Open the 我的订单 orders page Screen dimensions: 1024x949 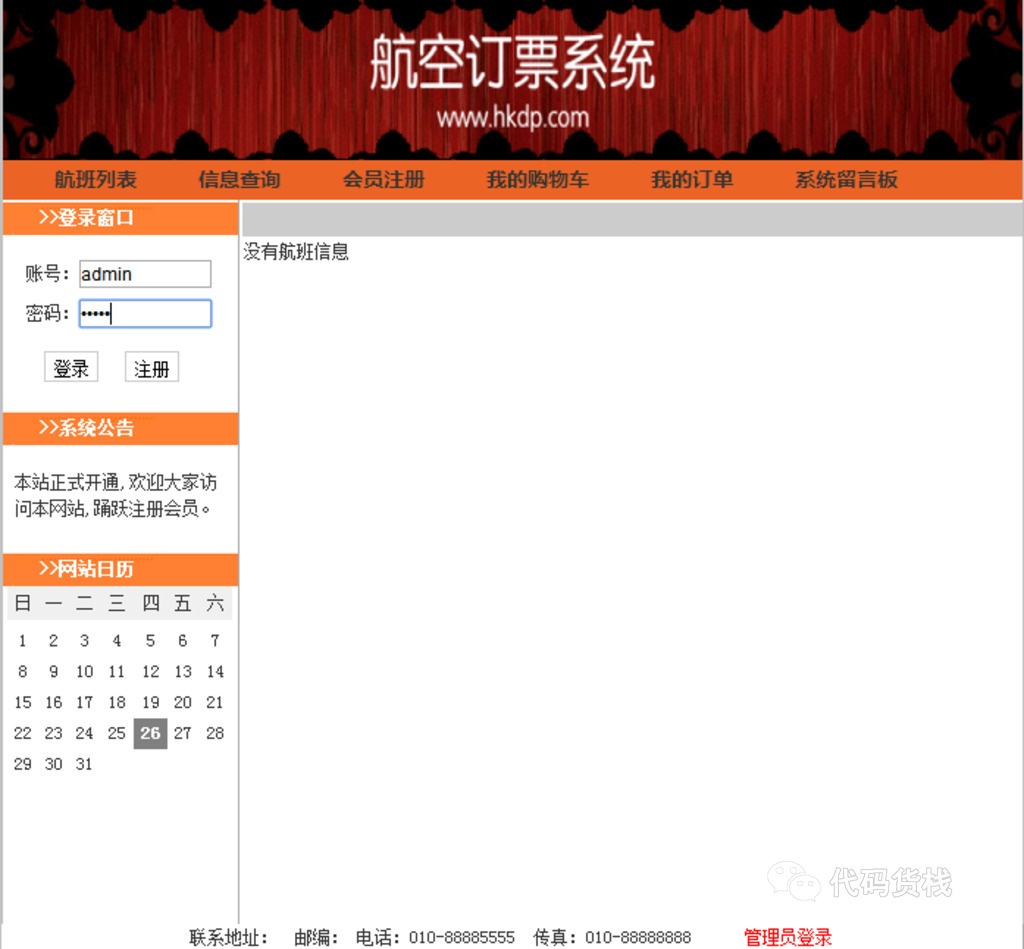point(693,180)
